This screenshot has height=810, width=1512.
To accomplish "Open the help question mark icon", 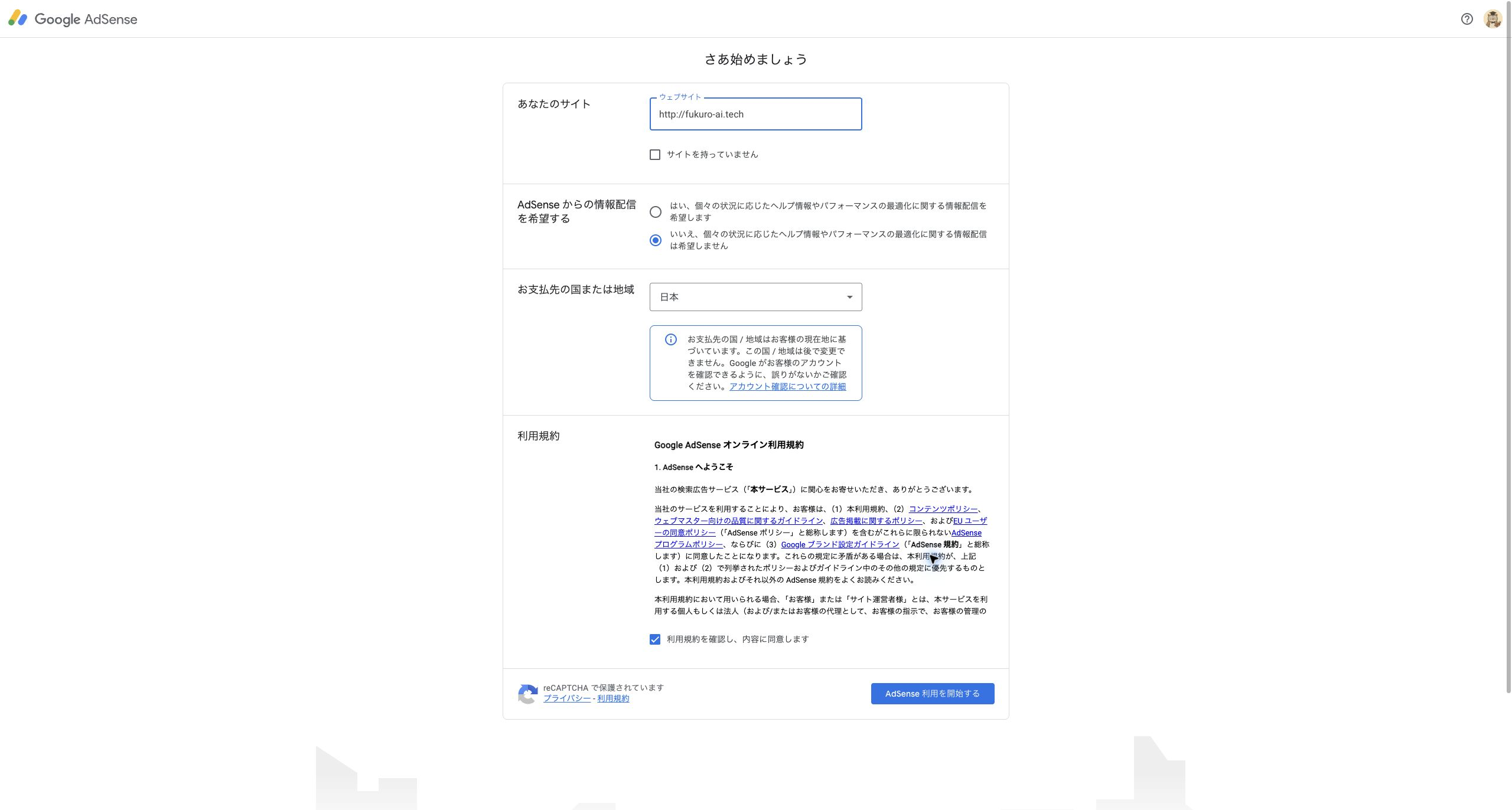I will [1467, 19].
